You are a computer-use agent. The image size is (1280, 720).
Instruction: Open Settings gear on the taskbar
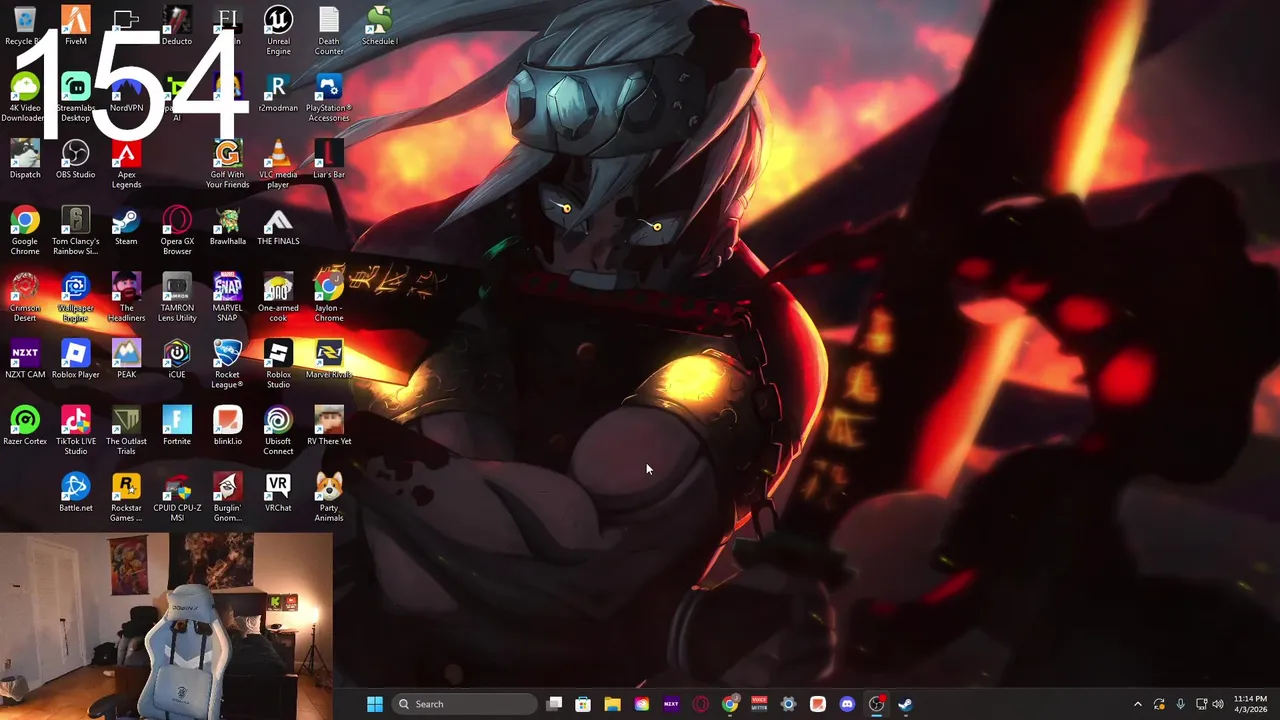(x=788, y=704)
